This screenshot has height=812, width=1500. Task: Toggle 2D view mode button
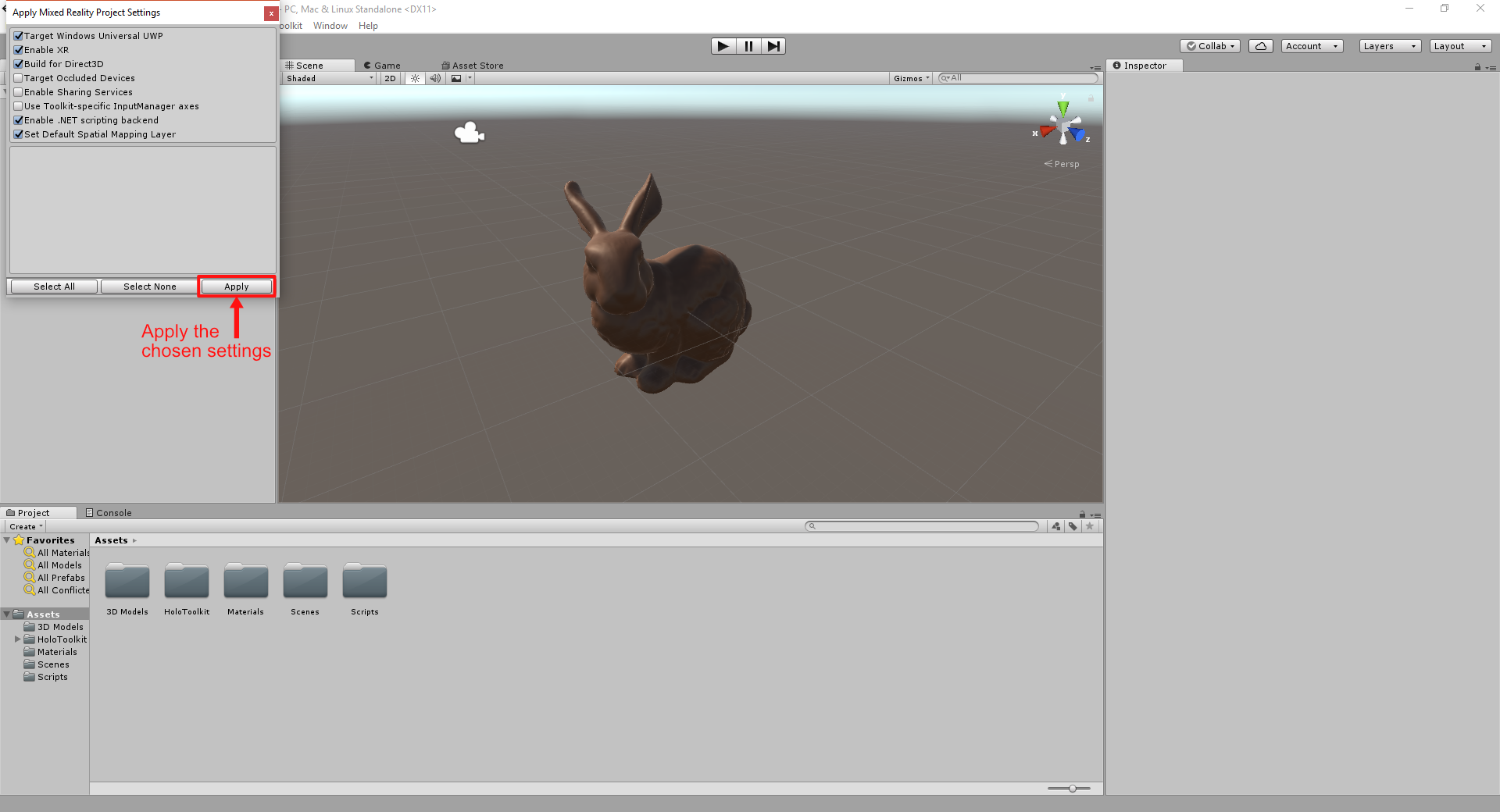click(390, 78)
